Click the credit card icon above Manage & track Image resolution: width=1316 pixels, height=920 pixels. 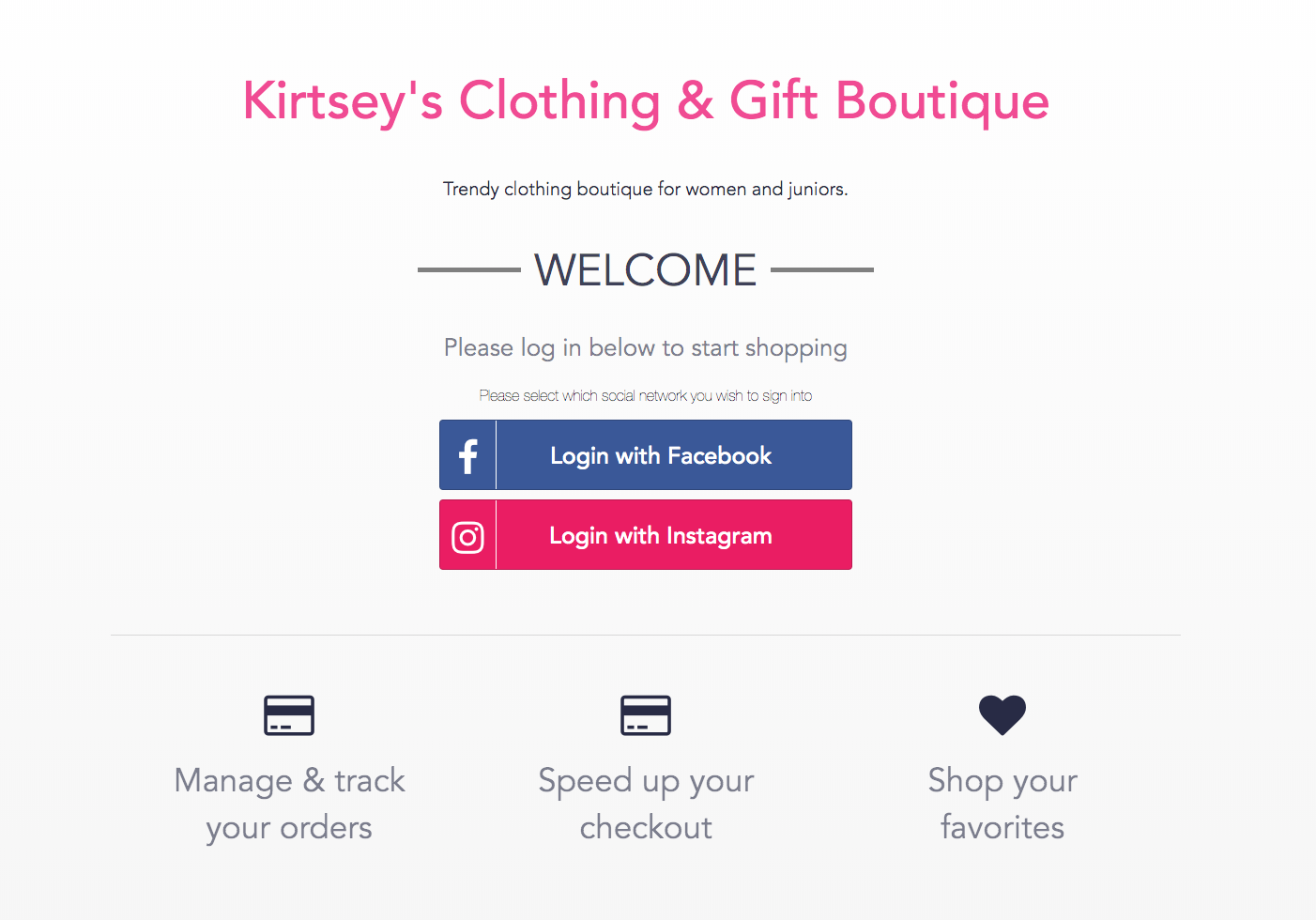pyautogui.click(x=289, y=714)
